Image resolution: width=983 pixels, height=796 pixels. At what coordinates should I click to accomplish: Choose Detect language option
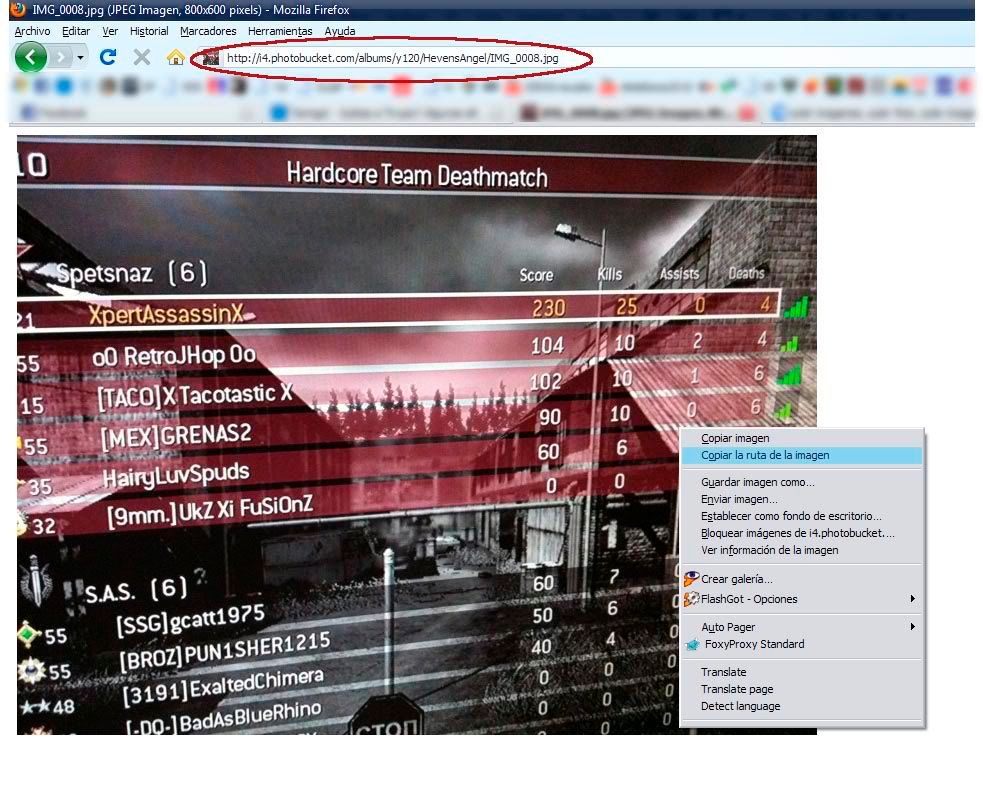tap(802, 706)
